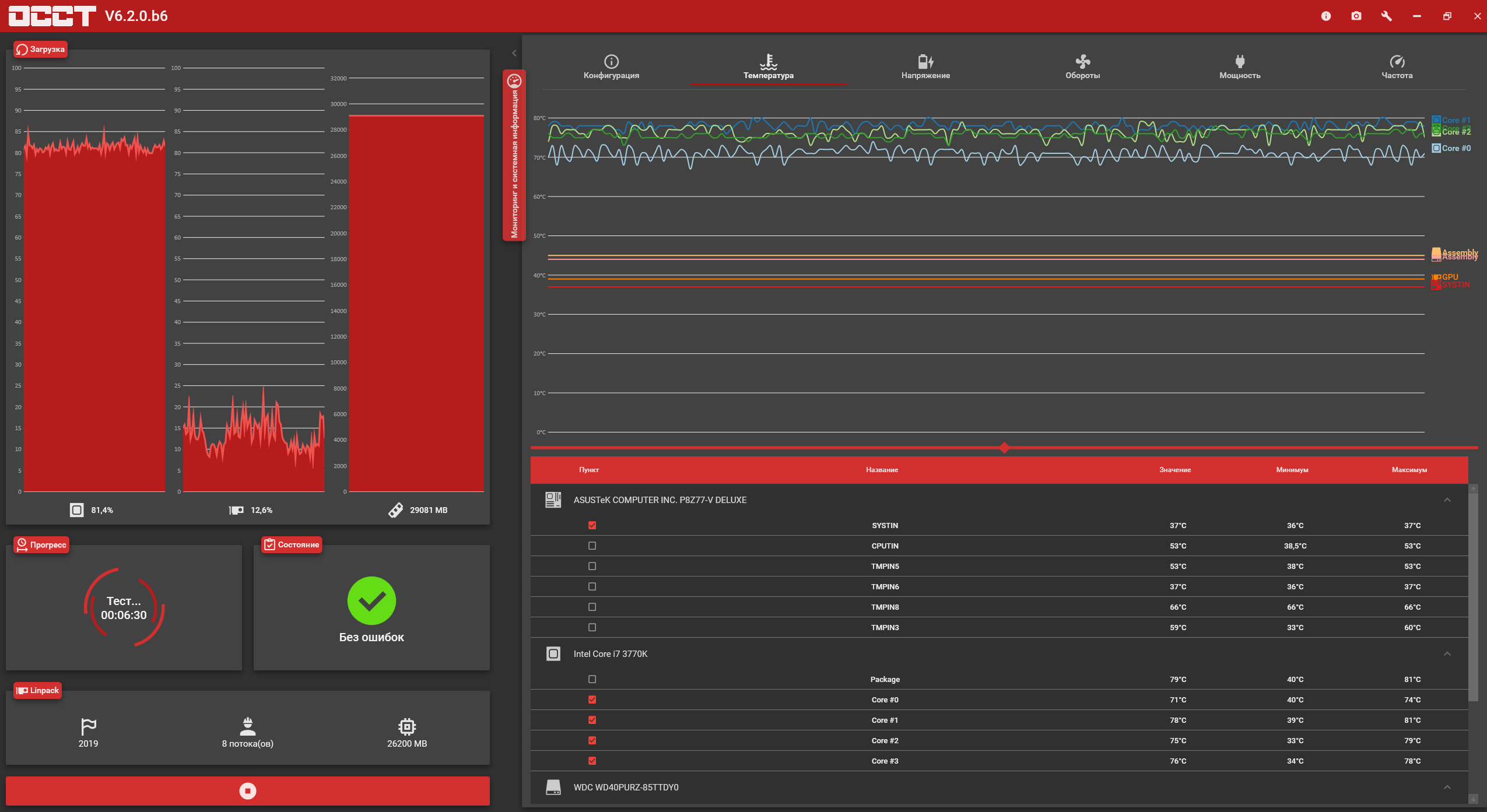Enable the CPUTIN sensor checkbox
Screen dimensions: 1487x812
coord(592,546)
